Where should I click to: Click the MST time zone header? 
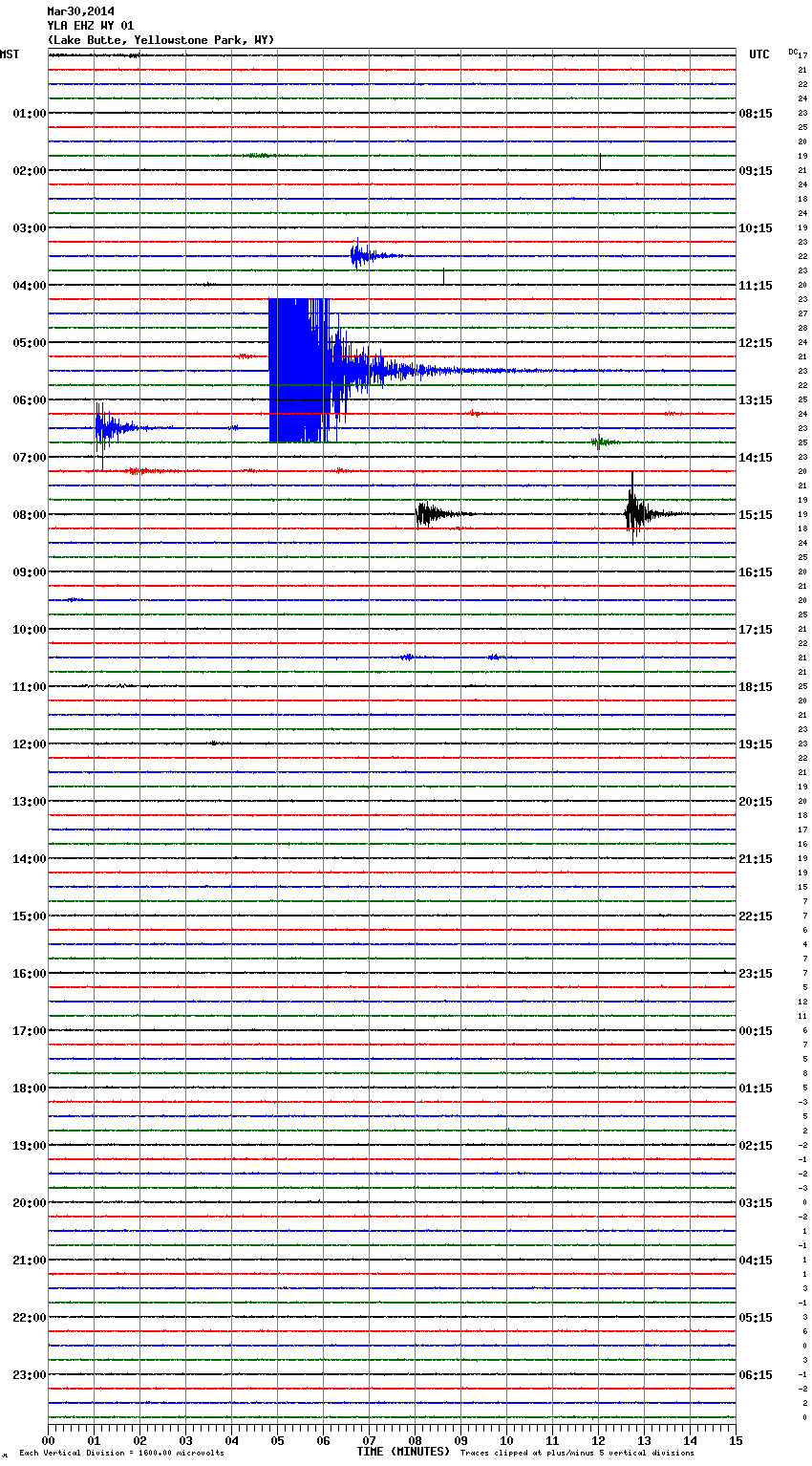tap(10, 54)
